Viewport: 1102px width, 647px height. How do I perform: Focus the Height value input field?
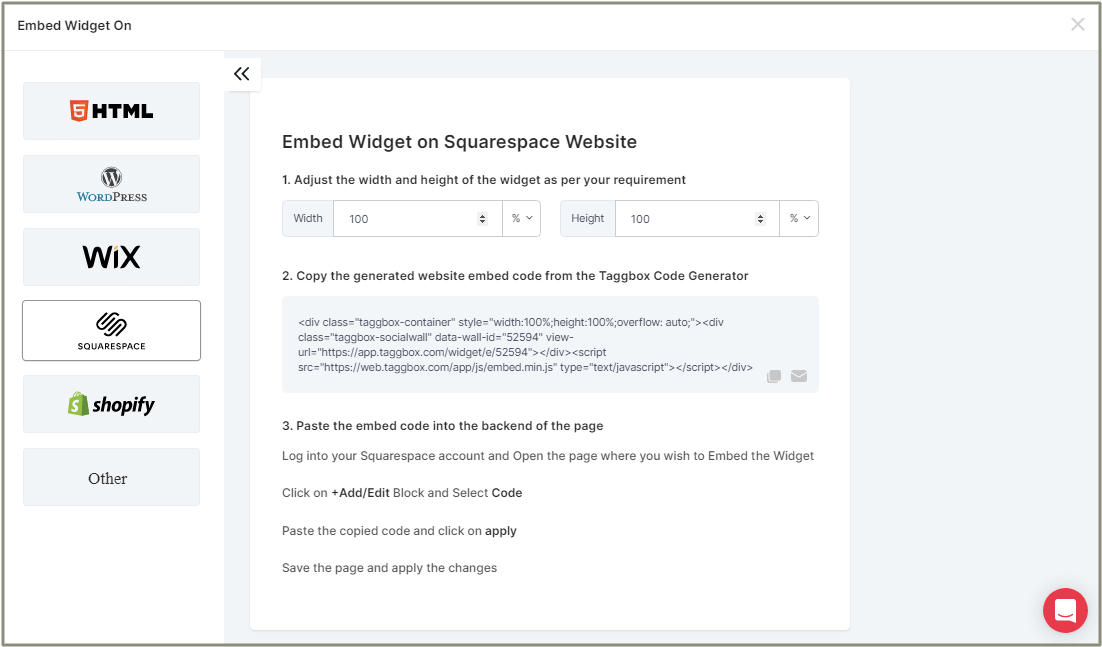point(685,219)
